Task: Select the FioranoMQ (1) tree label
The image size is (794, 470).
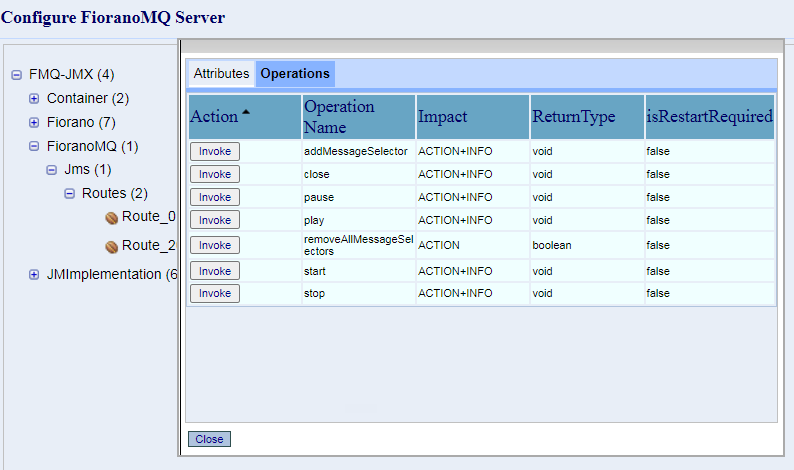Action: [x=93, y=146]
